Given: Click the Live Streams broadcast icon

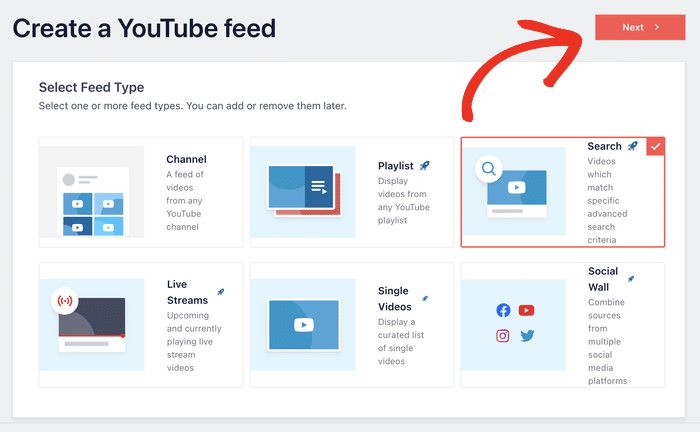Looking at the screenshot, I should click(65, 301).
